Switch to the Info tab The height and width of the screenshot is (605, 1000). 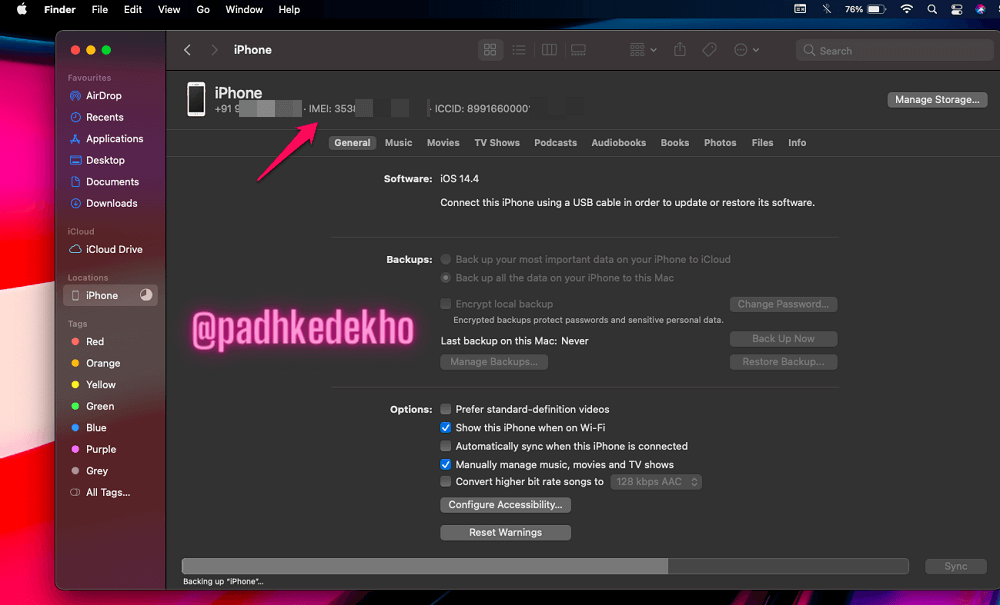(x=797, y=143)
